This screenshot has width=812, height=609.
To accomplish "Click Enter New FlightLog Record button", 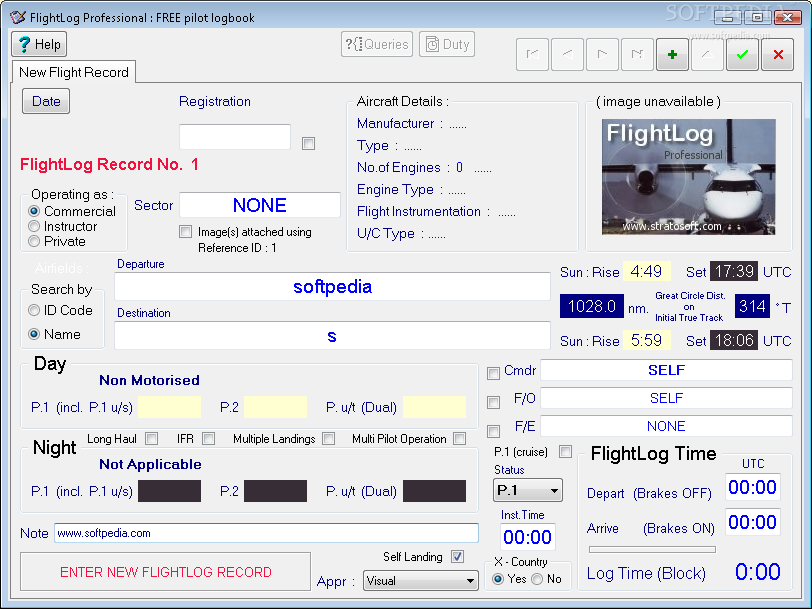I will (166, 572).
